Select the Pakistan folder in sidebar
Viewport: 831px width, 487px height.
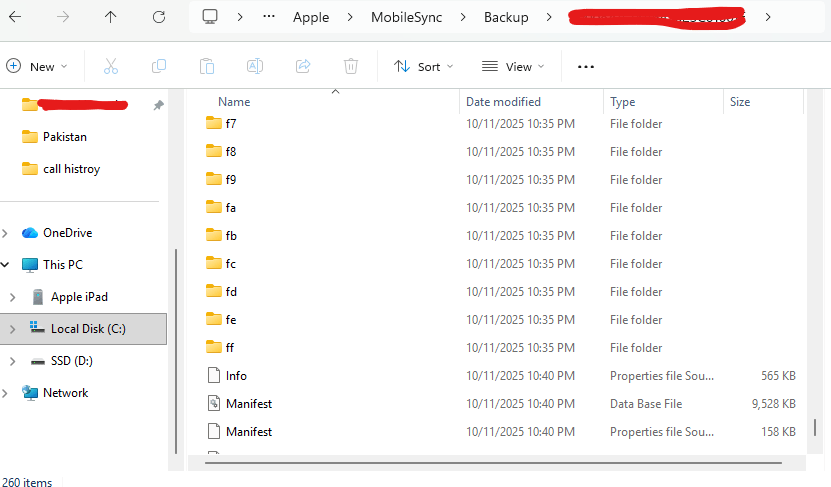[65, 137]
